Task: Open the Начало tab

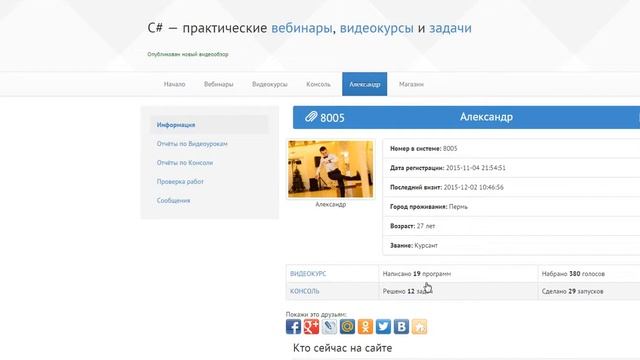Action: coord(174,84)
